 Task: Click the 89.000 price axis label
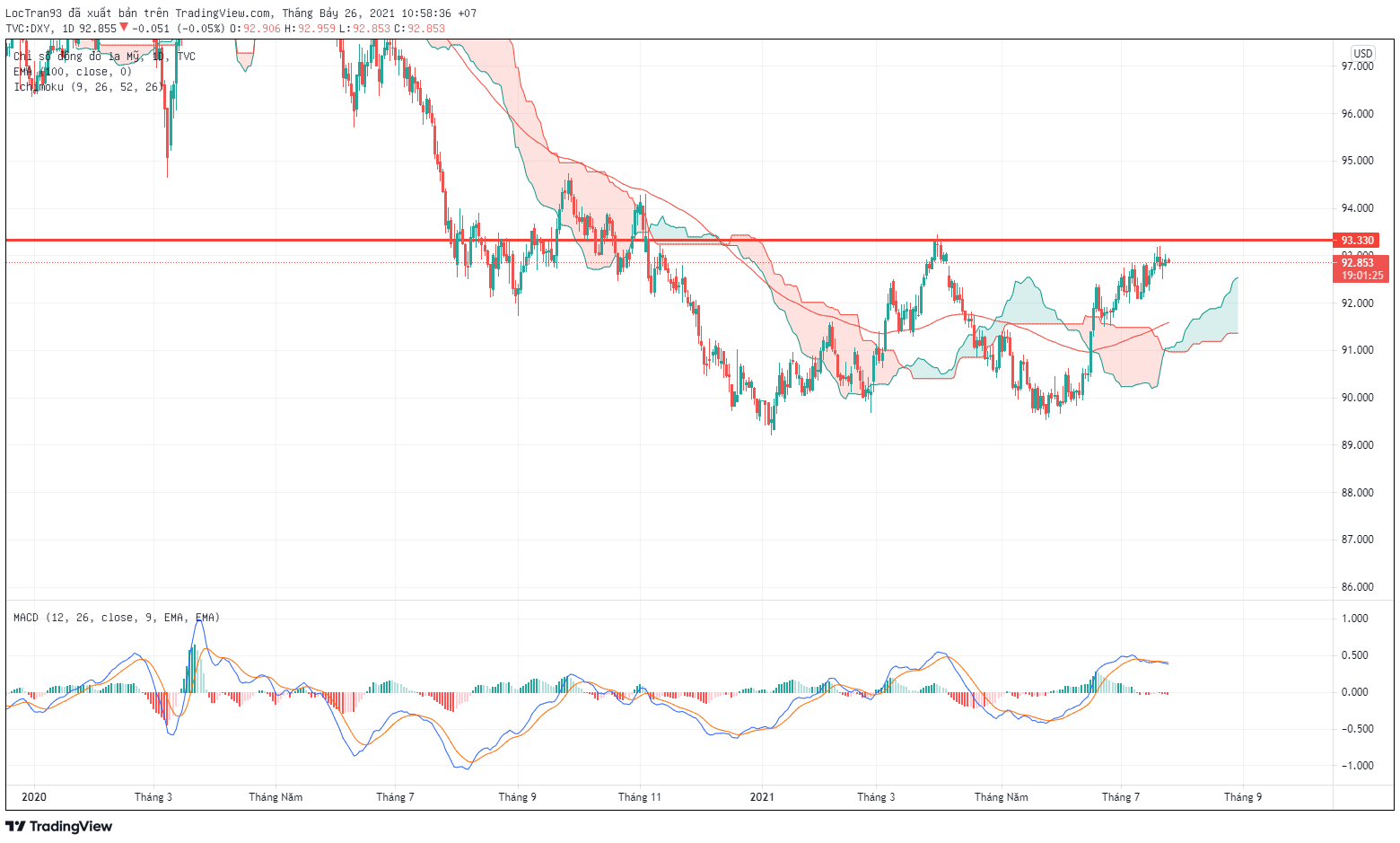pyautogui.click(x=1357, y=445)
